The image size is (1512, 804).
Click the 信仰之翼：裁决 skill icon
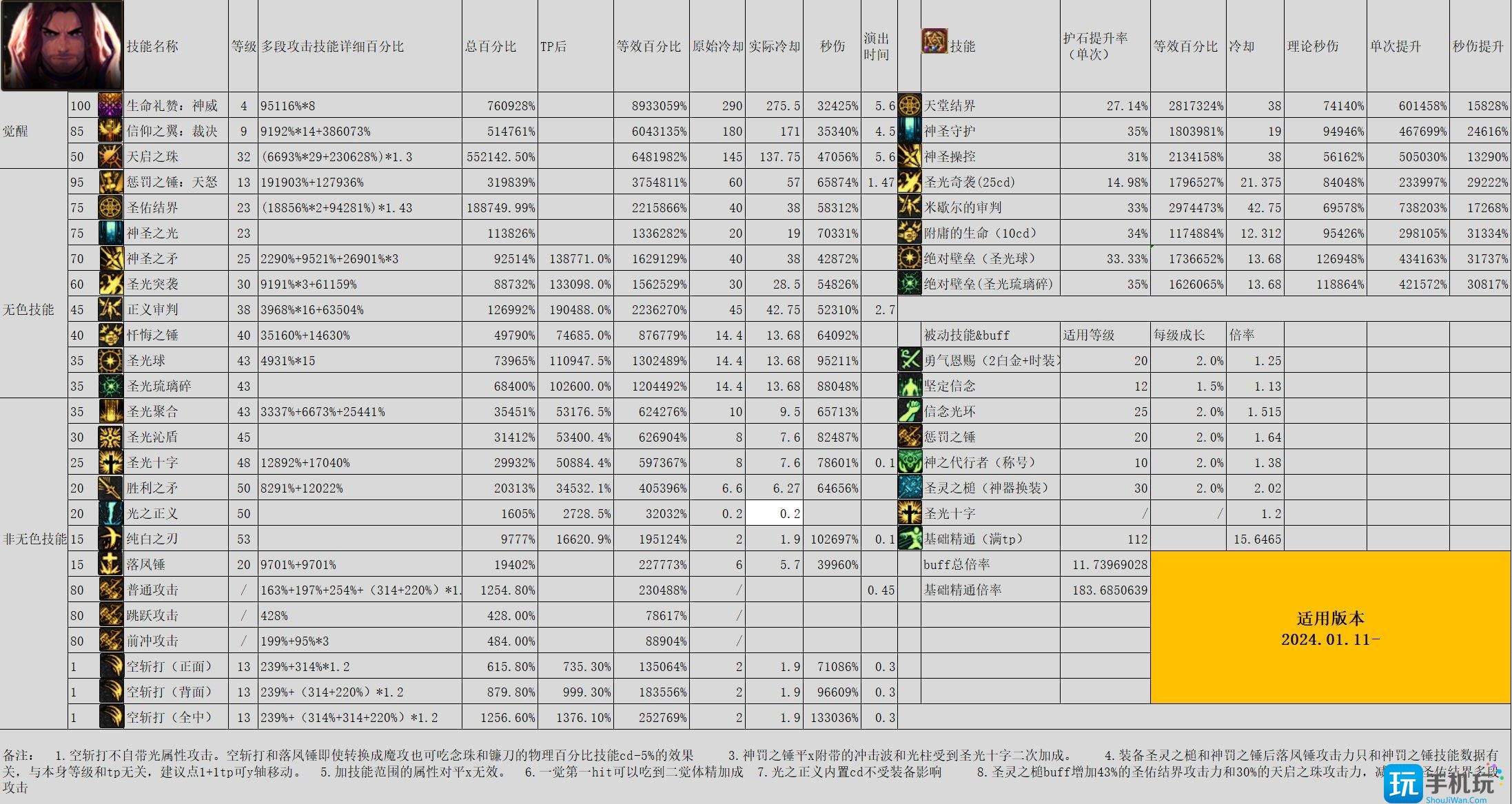coord(110,131)
